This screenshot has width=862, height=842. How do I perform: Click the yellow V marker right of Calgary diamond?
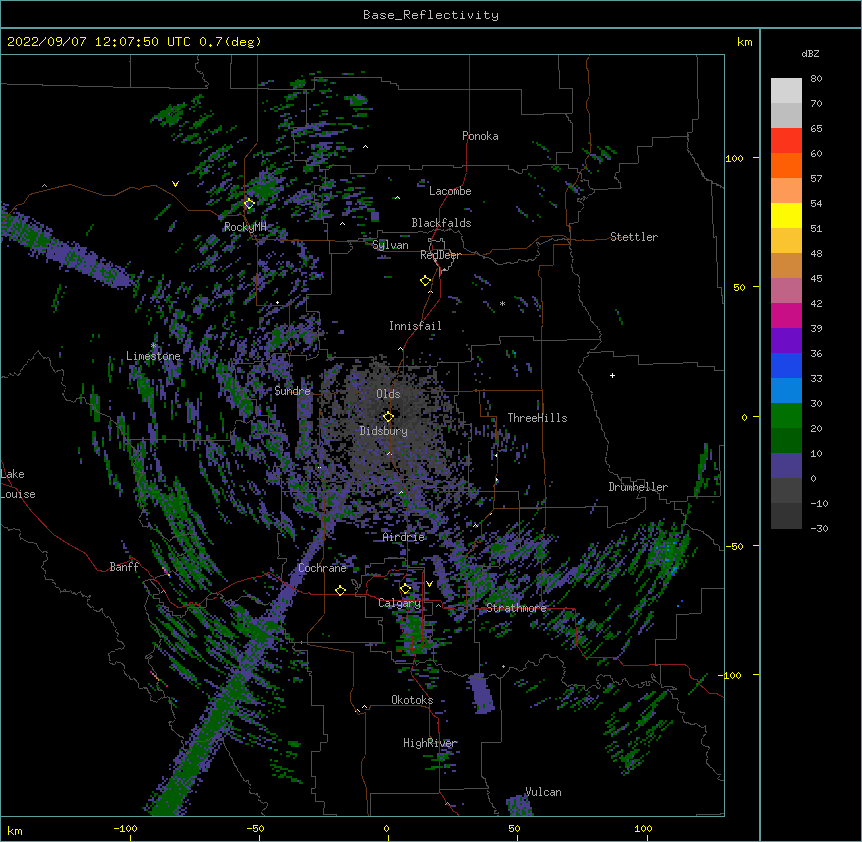point(429,584)
